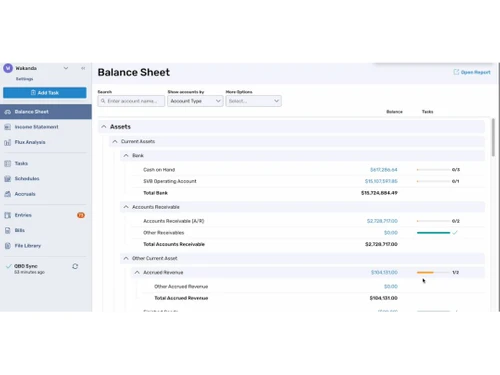Click the SVB Operating Account name
This screenshot has height=375, width=500.
[x=170, y=181]
